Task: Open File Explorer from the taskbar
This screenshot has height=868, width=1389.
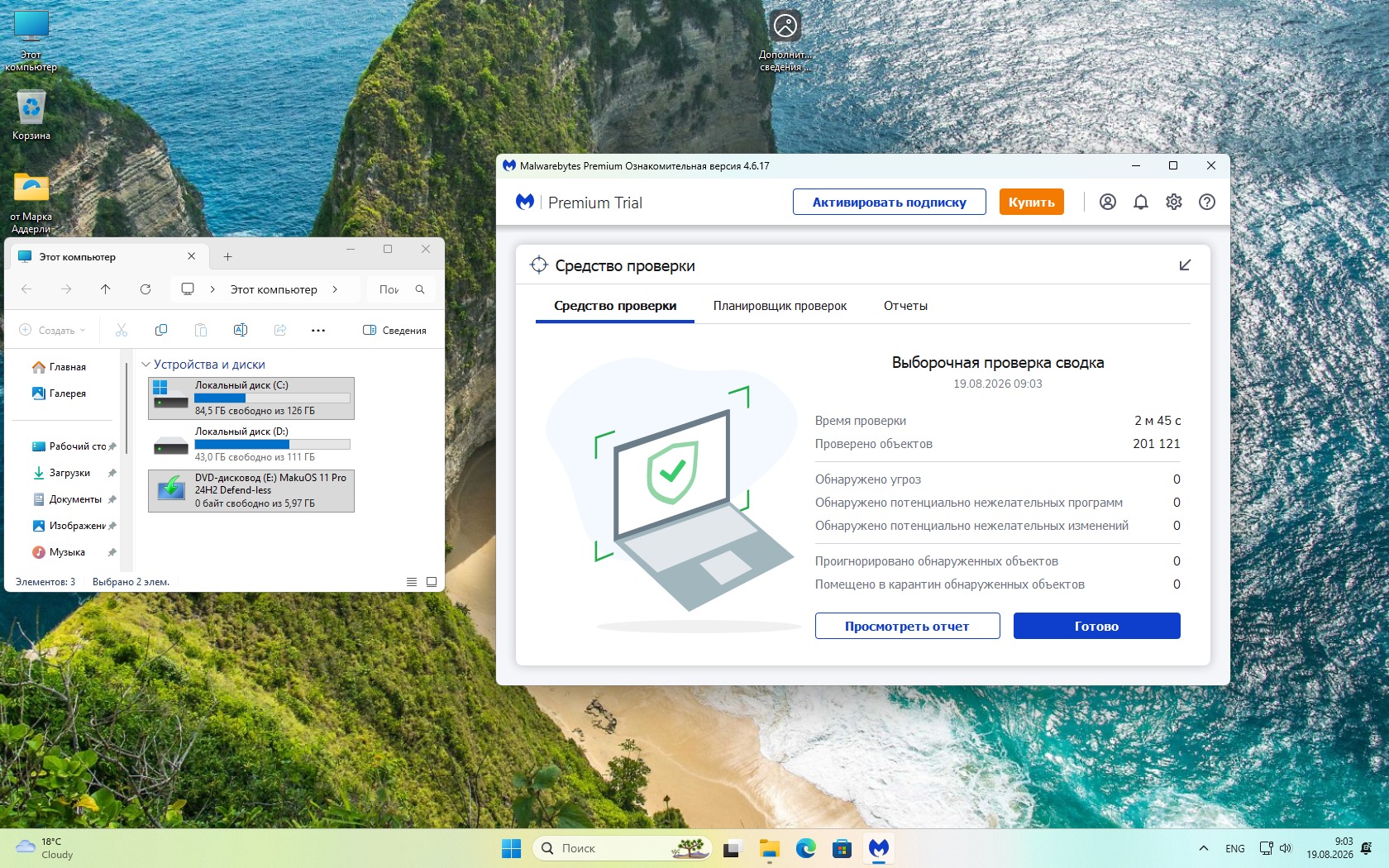Action: [x=770, y=848]
